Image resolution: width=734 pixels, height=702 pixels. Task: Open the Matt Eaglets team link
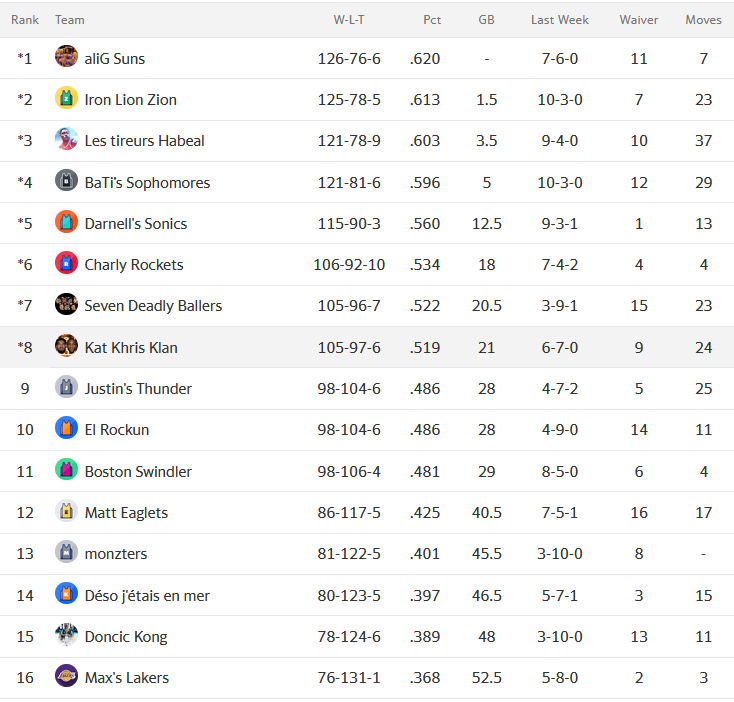[x=126, y=513]
